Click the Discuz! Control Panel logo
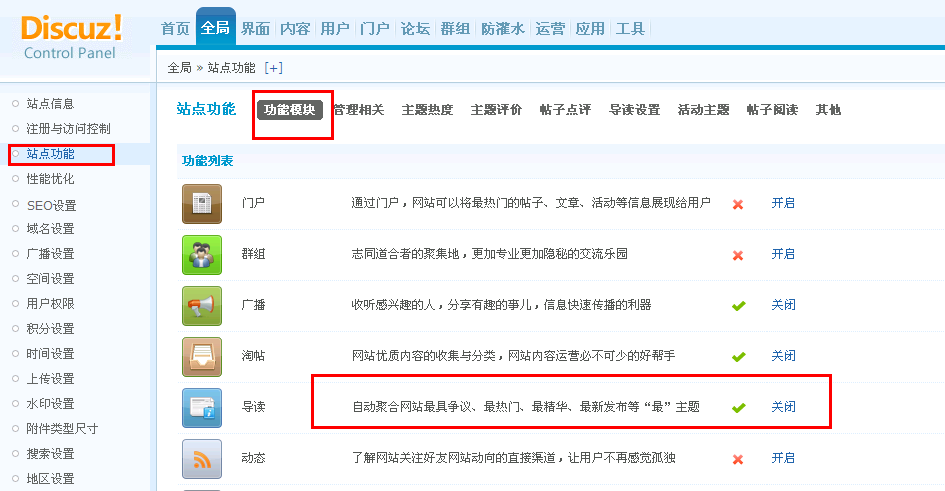Viewport: 945px width, 491px height. [x=71, y=37]
